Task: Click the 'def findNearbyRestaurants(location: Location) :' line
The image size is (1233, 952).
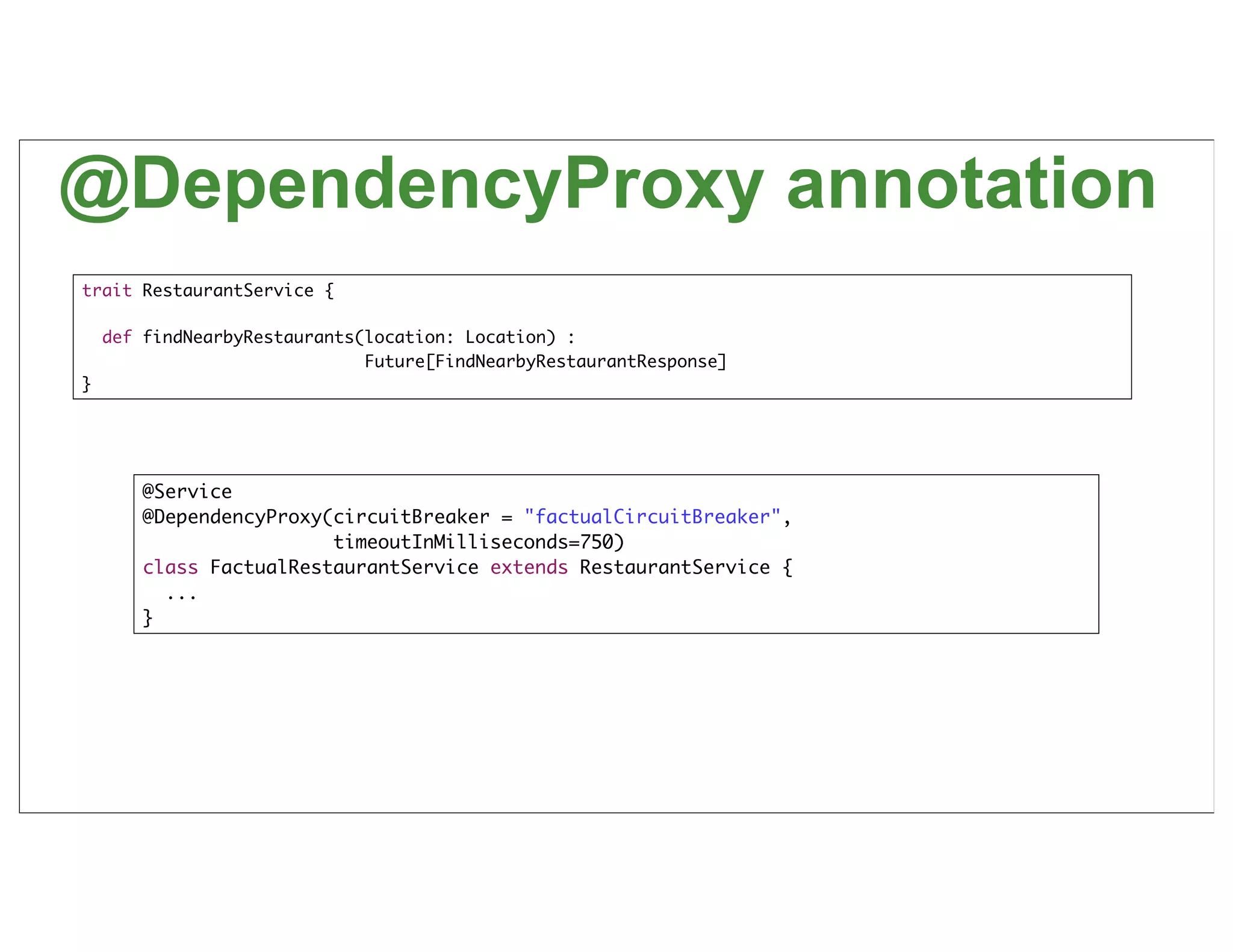Action: point(338,337)
